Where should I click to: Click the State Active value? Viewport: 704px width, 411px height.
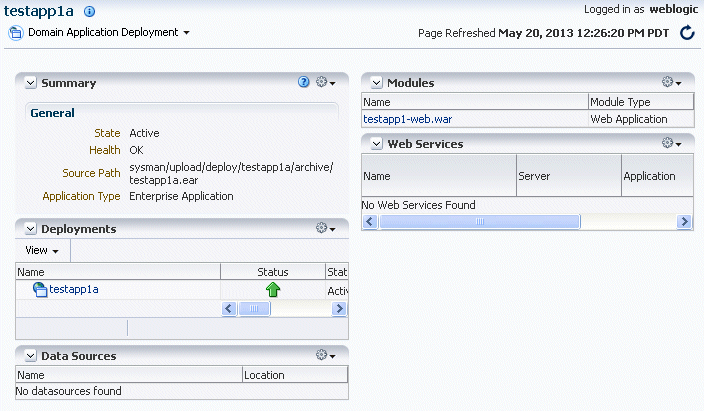point(144,133)
